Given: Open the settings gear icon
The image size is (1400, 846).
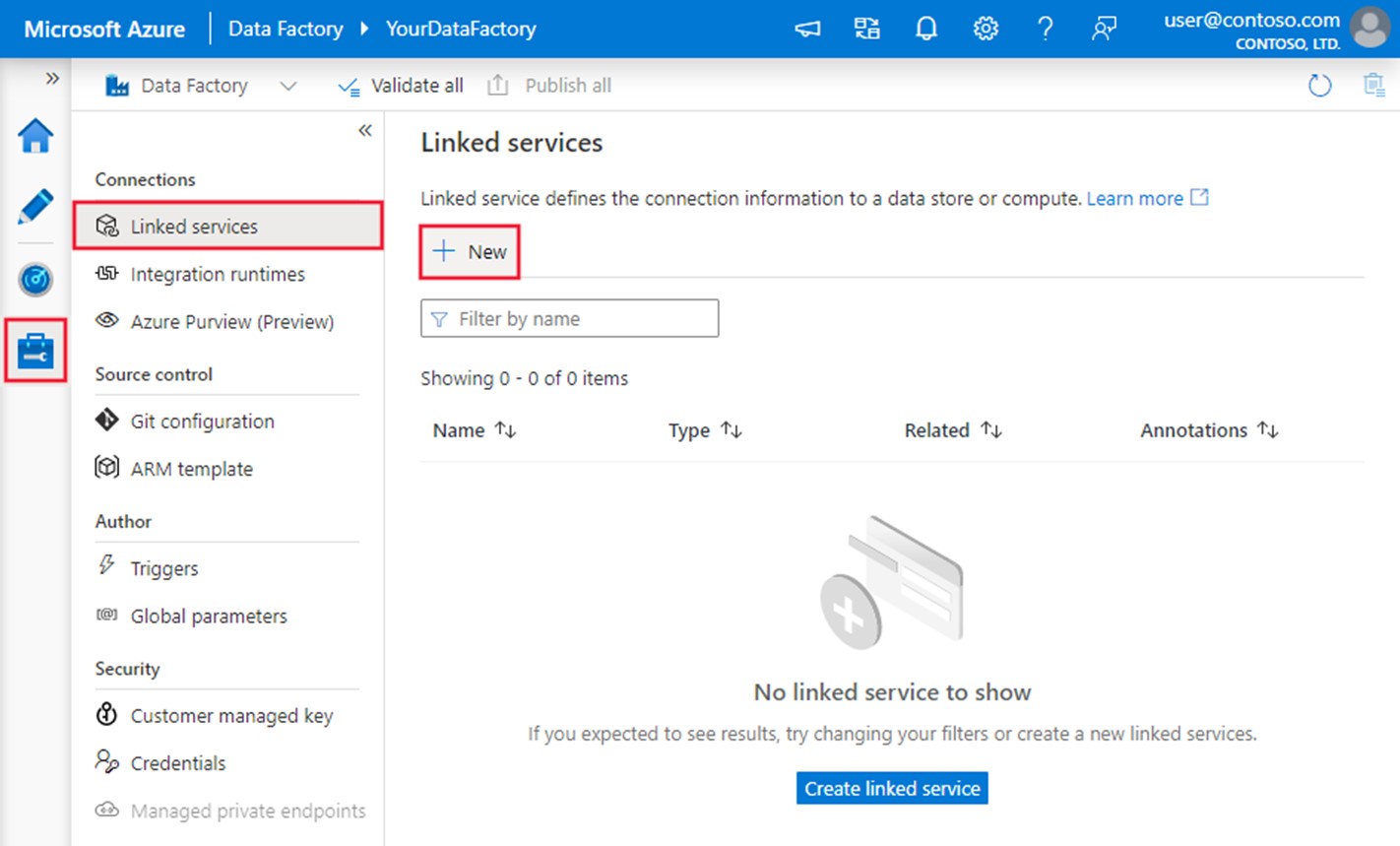Looking at the screenshot, I should 986,29.
